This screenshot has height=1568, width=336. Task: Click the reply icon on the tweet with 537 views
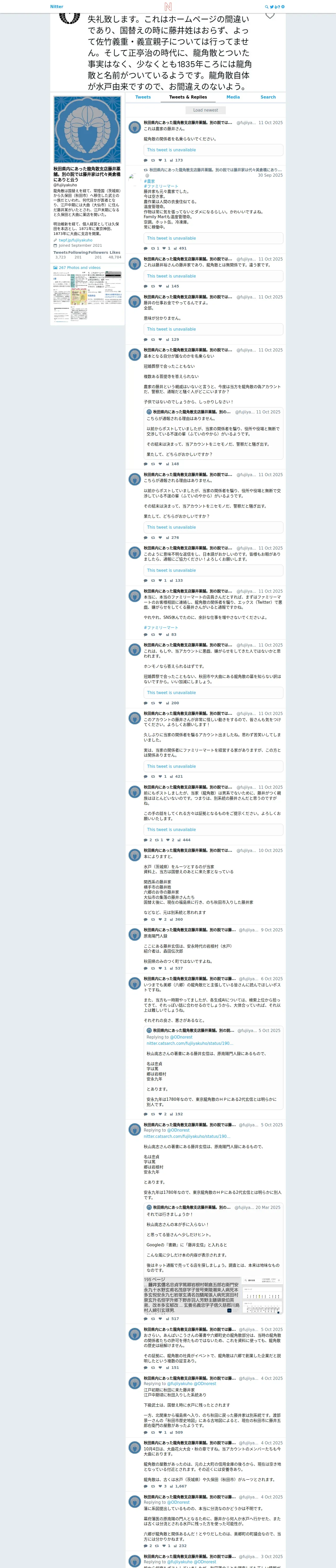coord(145,969)
